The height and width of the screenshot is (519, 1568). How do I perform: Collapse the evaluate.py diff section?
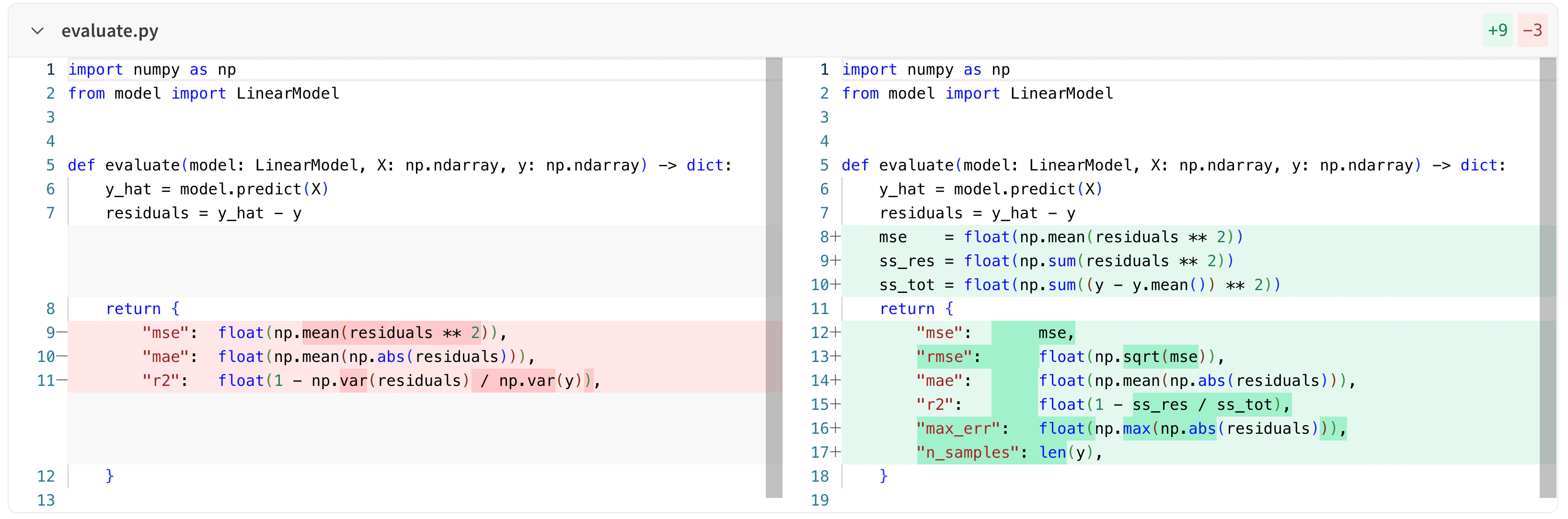pos(38,31)
